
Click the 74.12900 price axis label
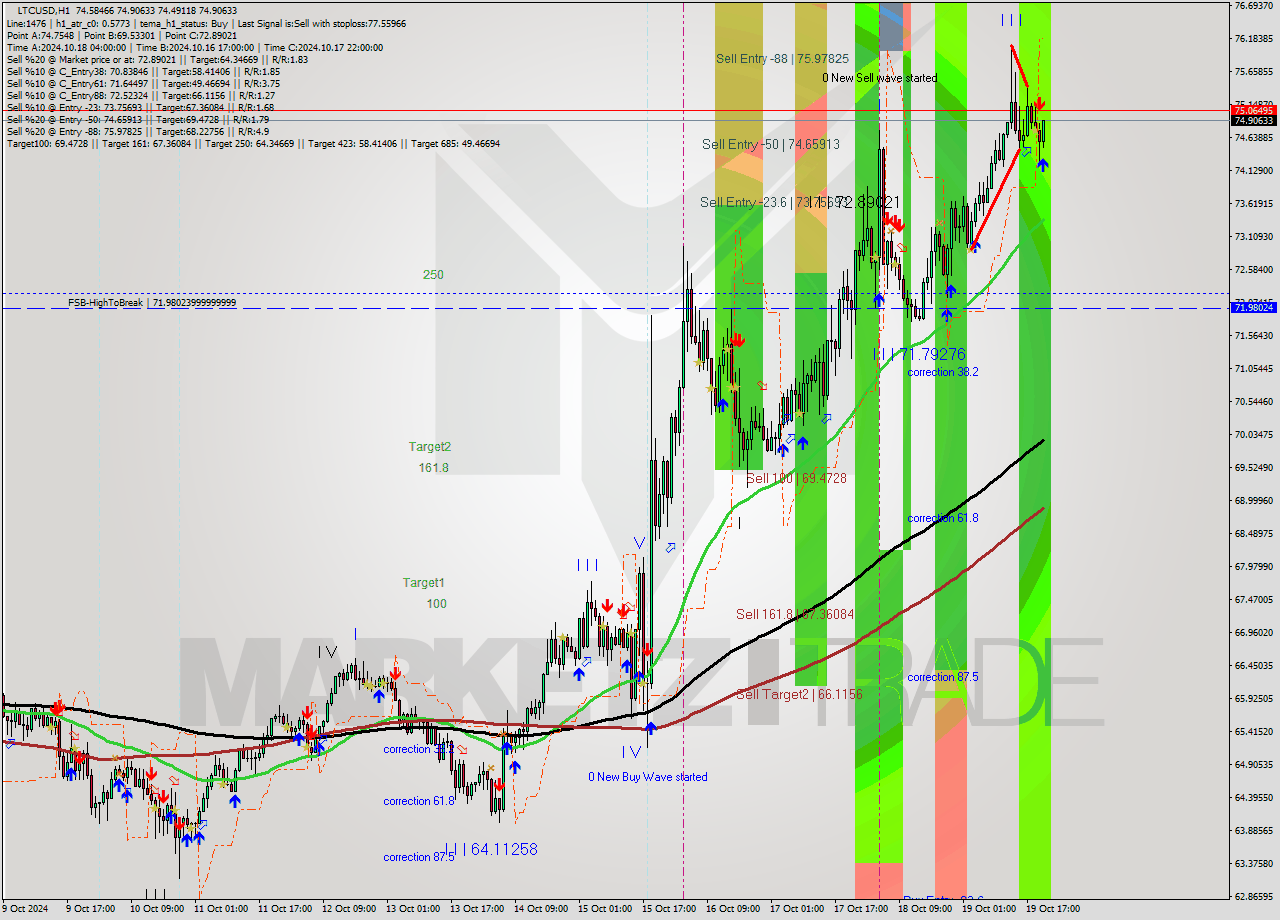pyautogui.click(x=1254, y=171)
